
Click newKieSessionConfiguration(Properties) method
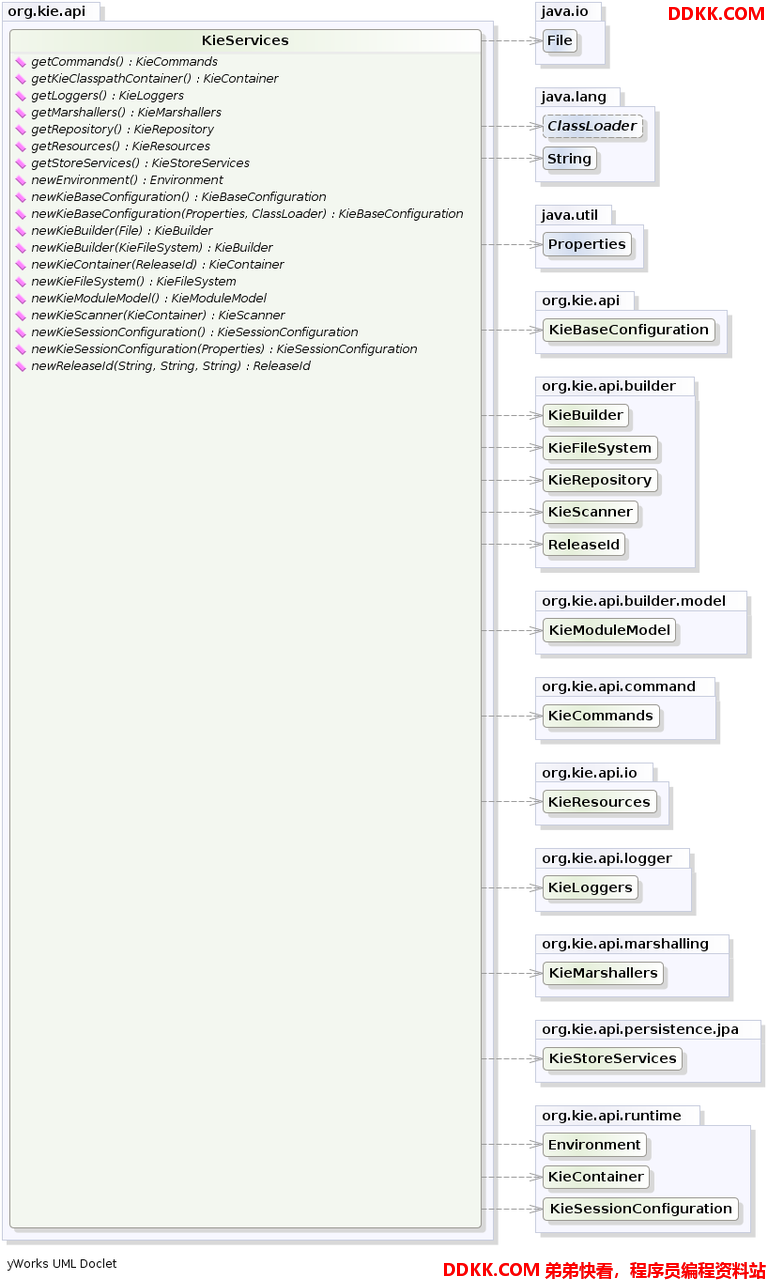[x=224, y=349]
